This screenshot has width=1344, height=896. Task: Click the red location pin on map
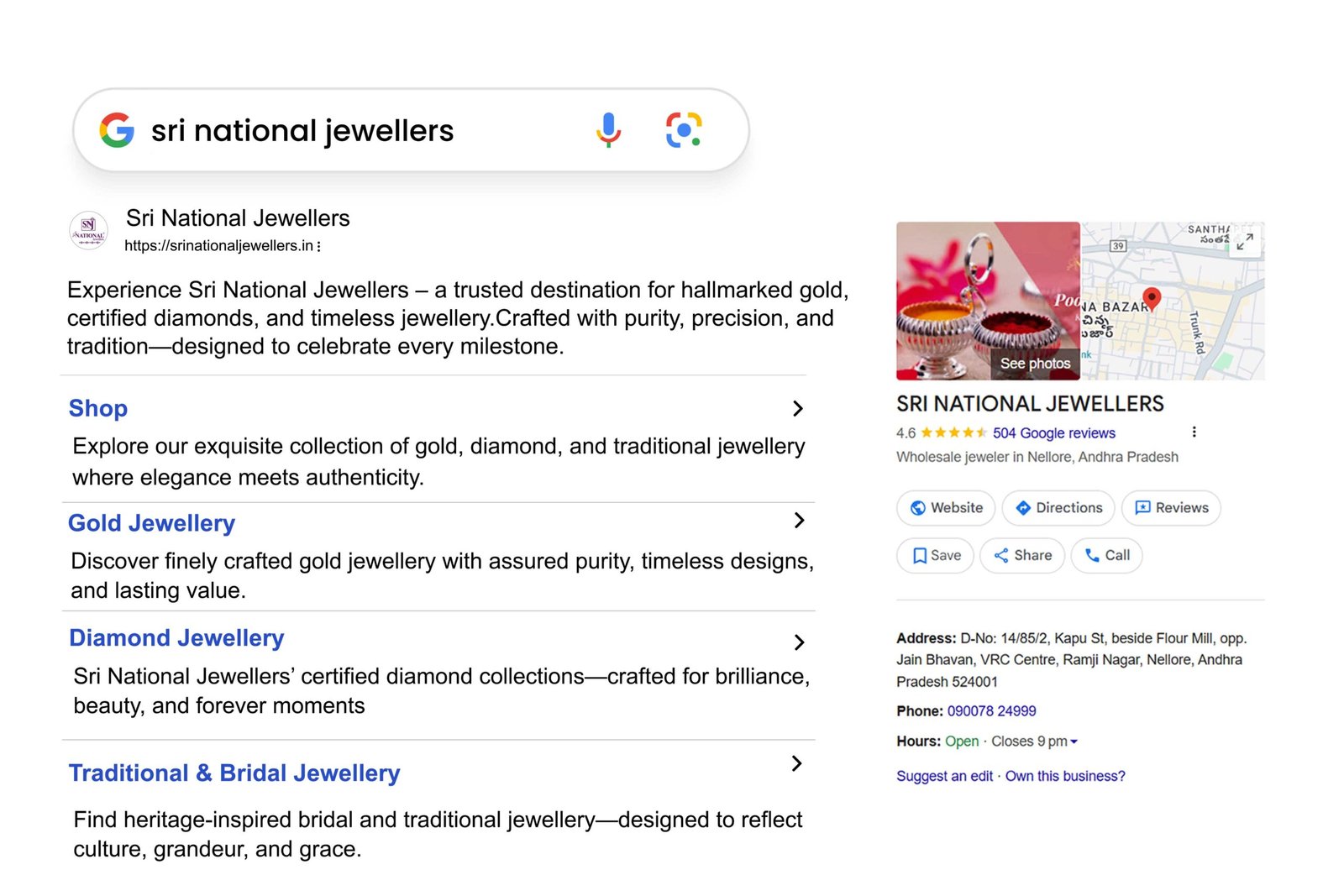tap(1152, 298)
